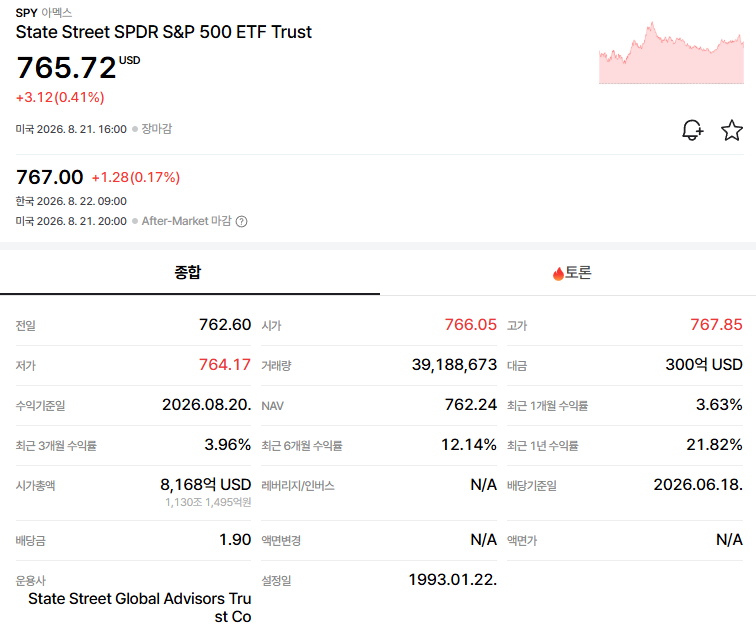Select the 종합 tab
Screen dimensions: 756x635
[x=189, y=272]
